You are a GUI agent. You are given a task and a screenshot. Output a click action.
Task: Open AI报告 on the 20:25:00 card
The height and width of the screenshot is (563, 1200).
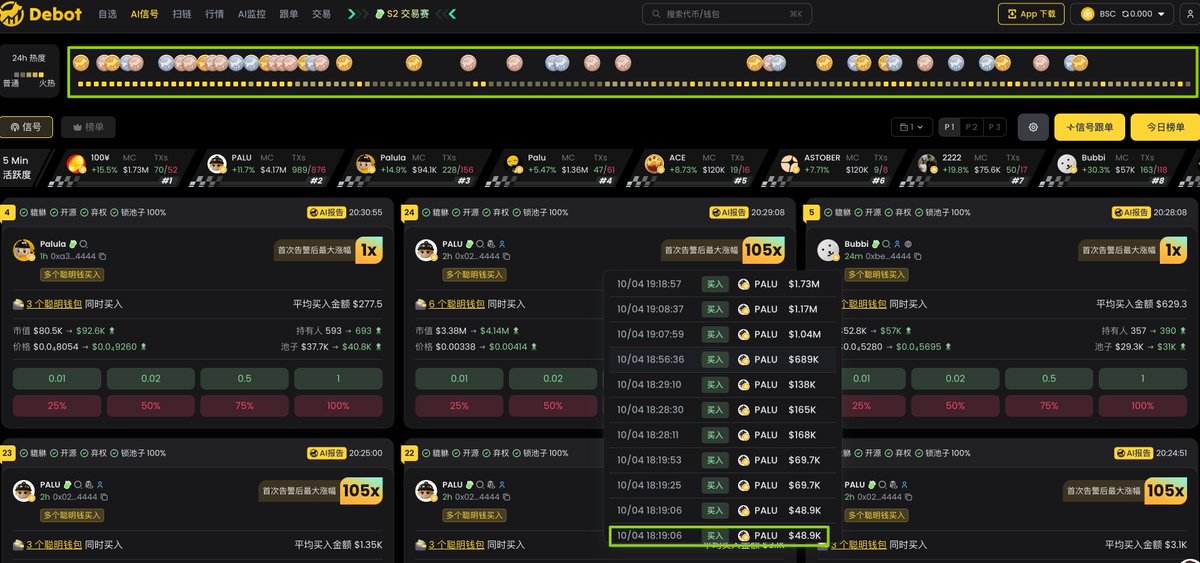click(x=326, y=453)
